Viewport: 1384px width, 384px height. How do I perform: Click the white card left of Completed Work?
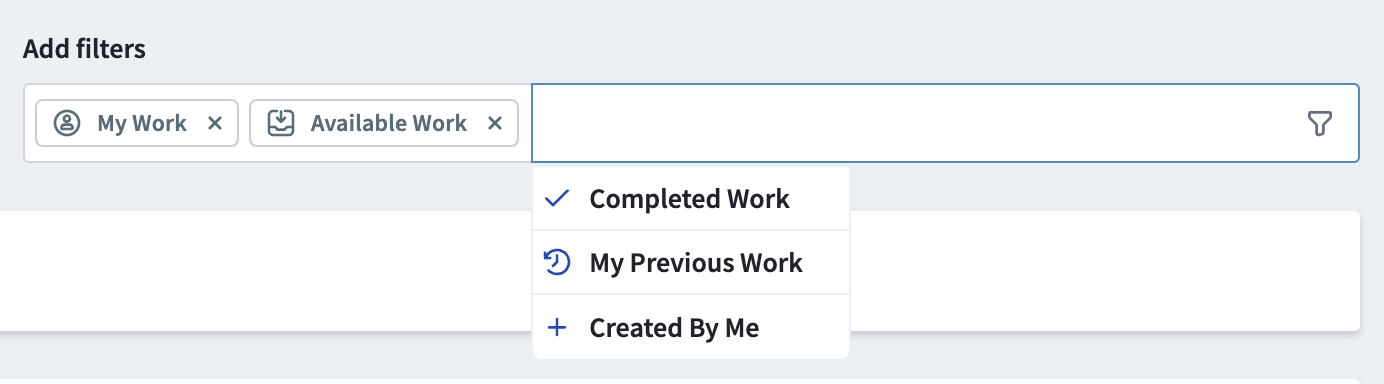(x=266, y=270)
